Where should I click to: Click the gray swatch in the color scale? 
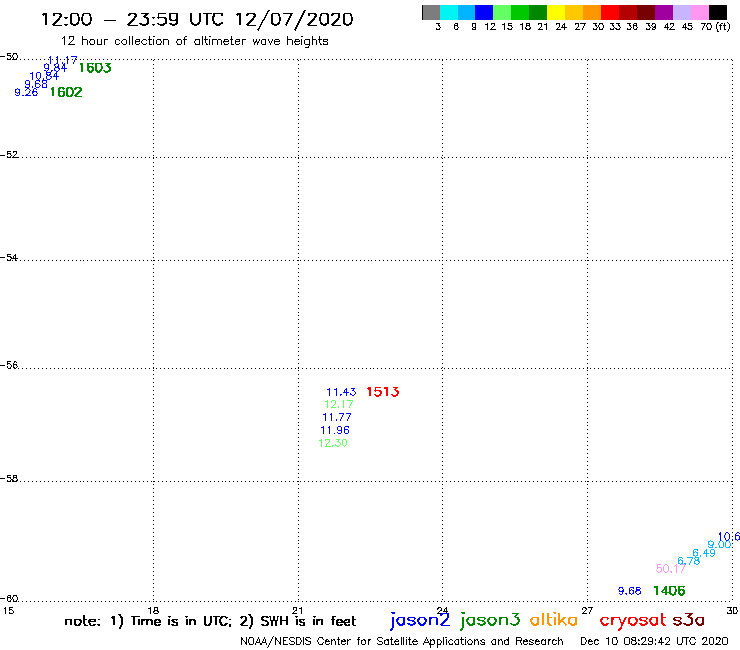pyautogui.click(x=431, y=12)
